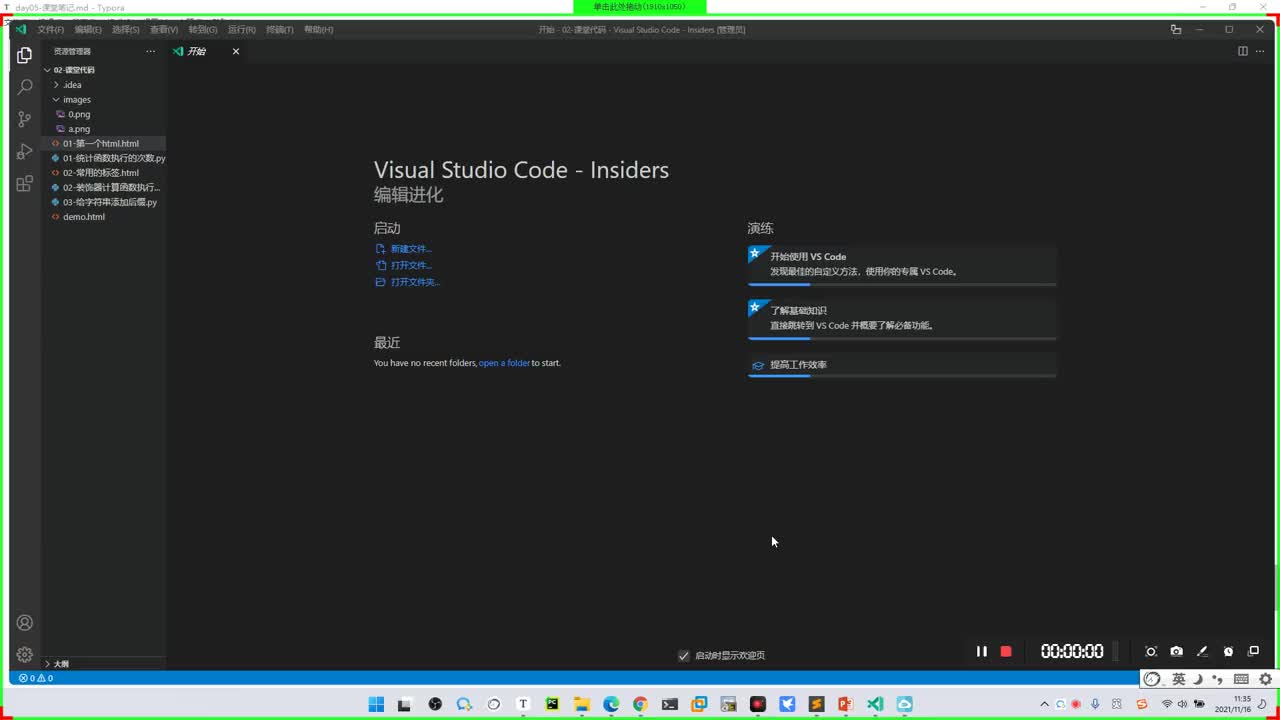The image size is (1280, 720).
Task: Open PowerPoint from the taskbar
Action: point(845,704)
